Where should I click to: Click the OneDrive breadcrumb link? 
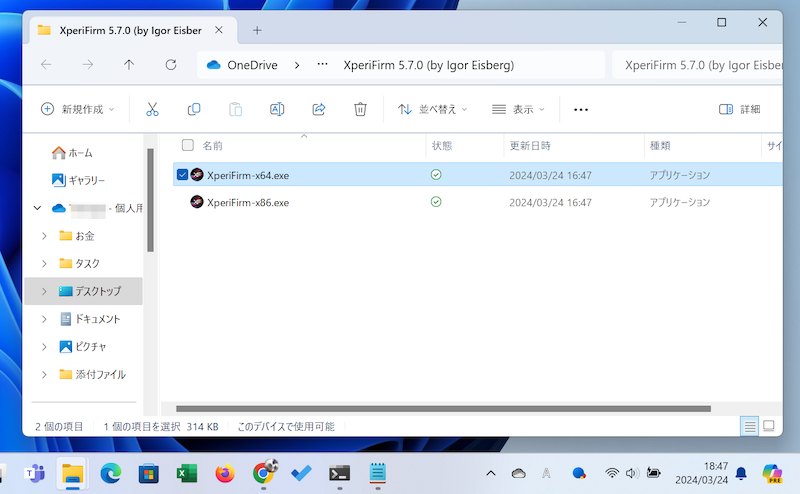pos(251,65)
